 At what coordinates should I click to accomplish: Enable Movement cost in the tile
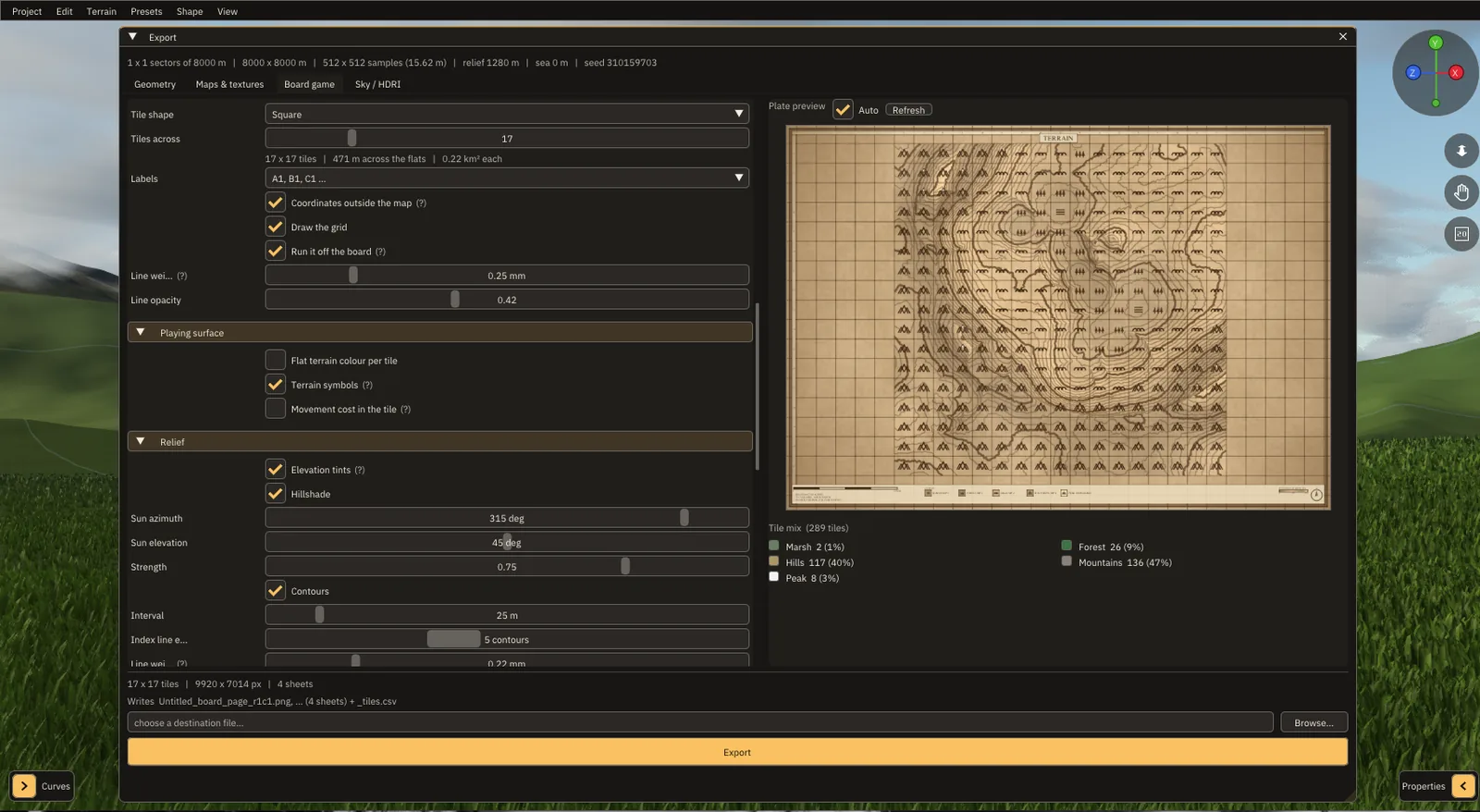click(276, 409)
